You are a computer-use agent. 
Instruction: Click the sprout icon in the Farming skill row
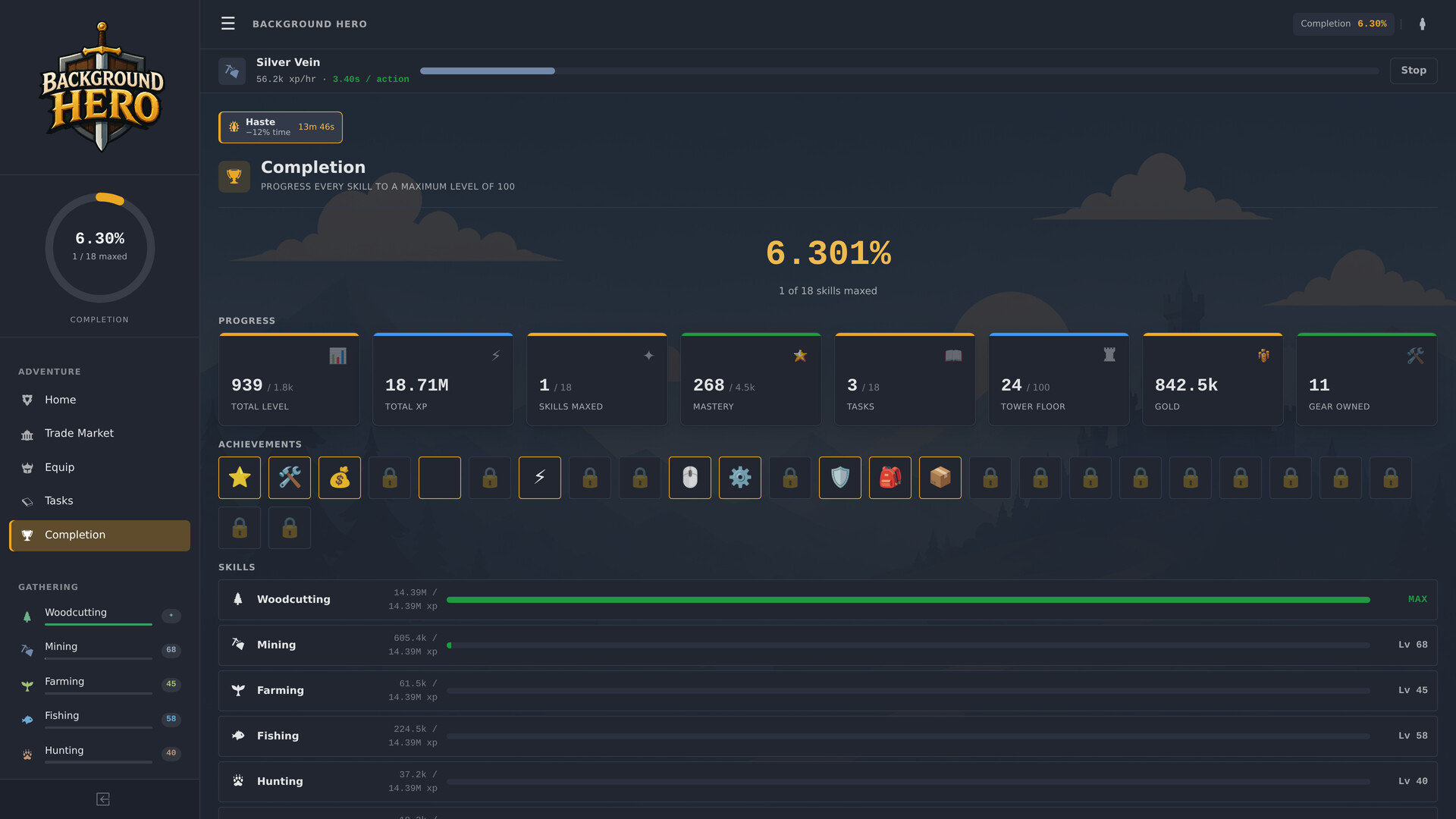coord(238,690)
